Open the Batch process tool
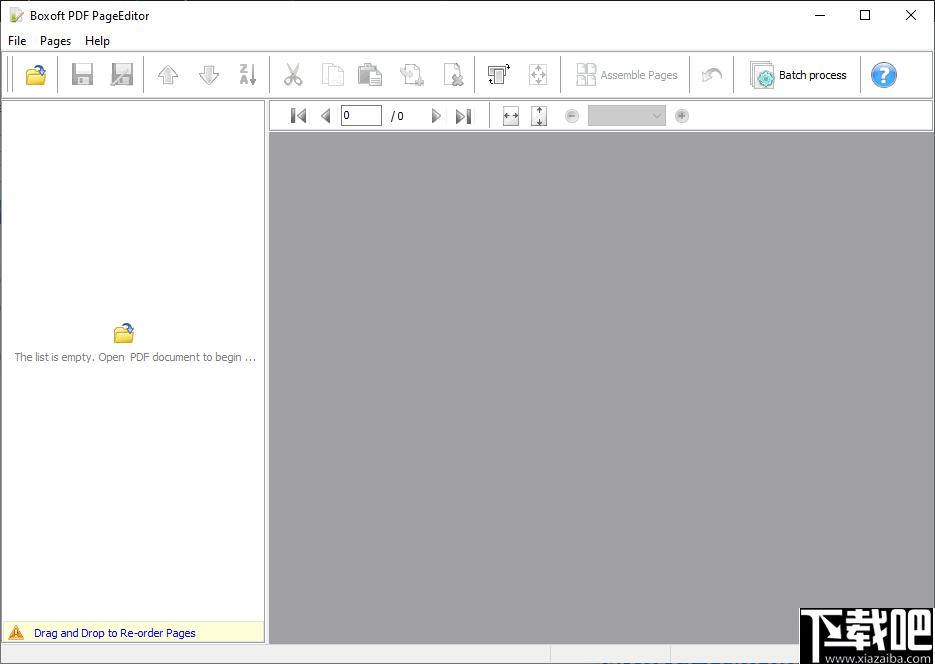935x664 pixels. 798,75
